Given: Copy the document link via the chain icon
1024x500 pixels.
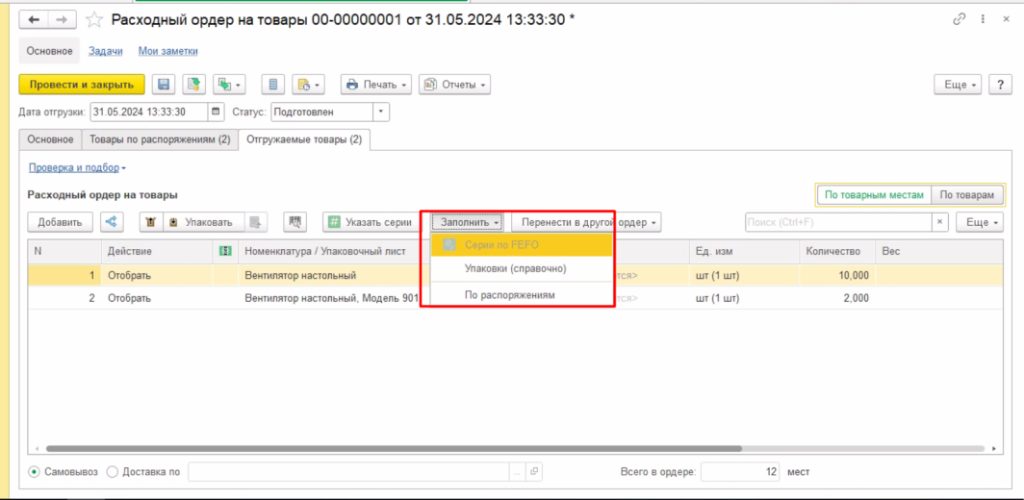Looking at the screenshot, I should coord(960,19).
